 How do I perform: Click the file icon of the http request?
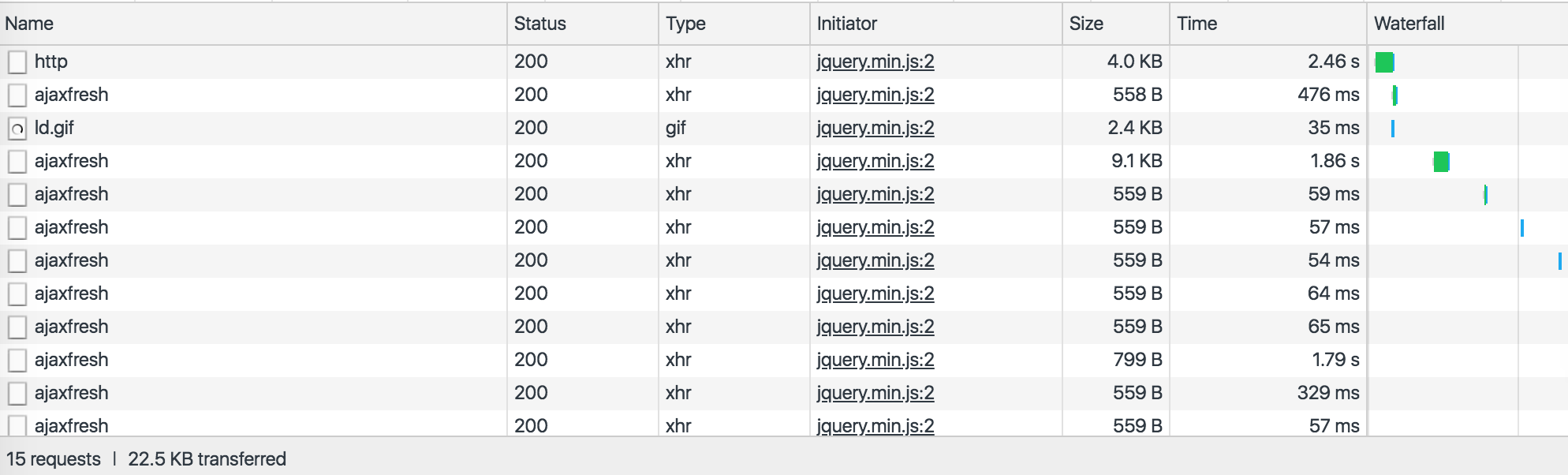click(x=17, y=62)
